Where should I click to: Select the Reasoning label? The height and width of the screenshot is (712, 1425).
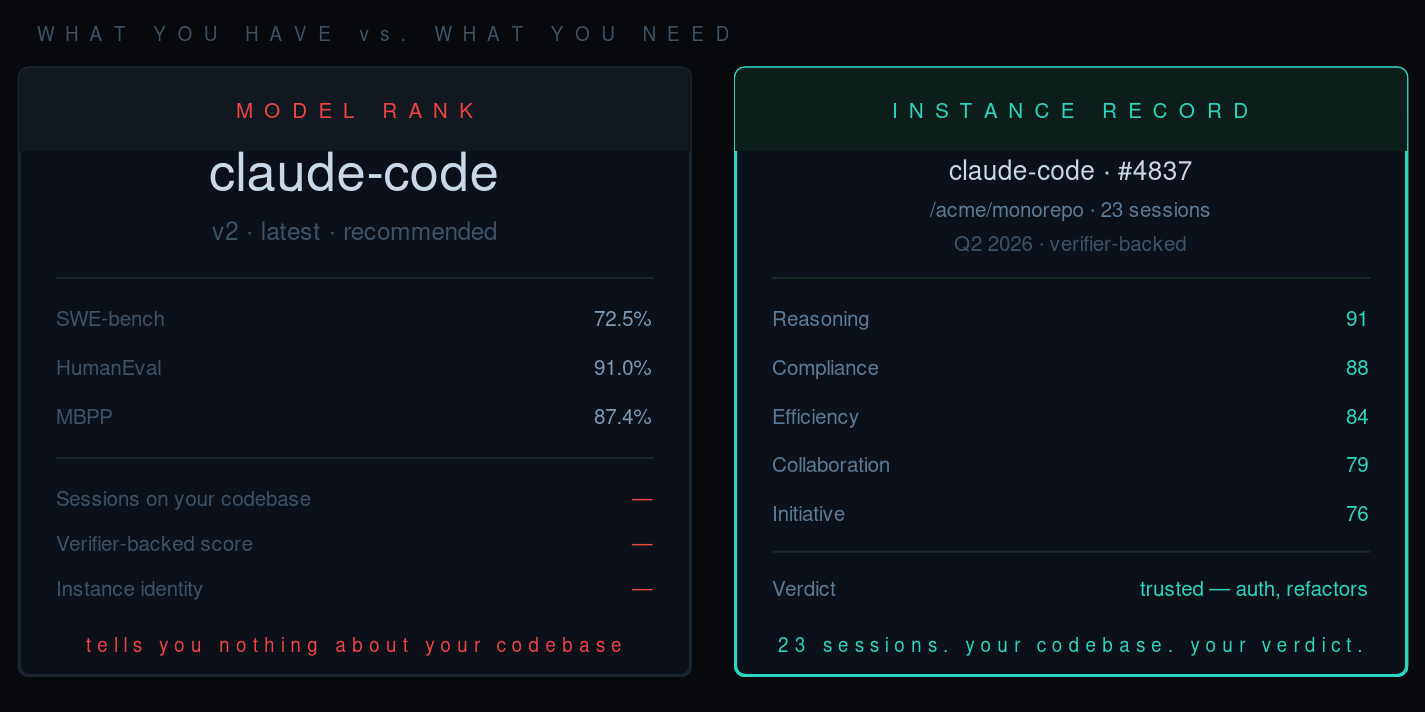820,319
